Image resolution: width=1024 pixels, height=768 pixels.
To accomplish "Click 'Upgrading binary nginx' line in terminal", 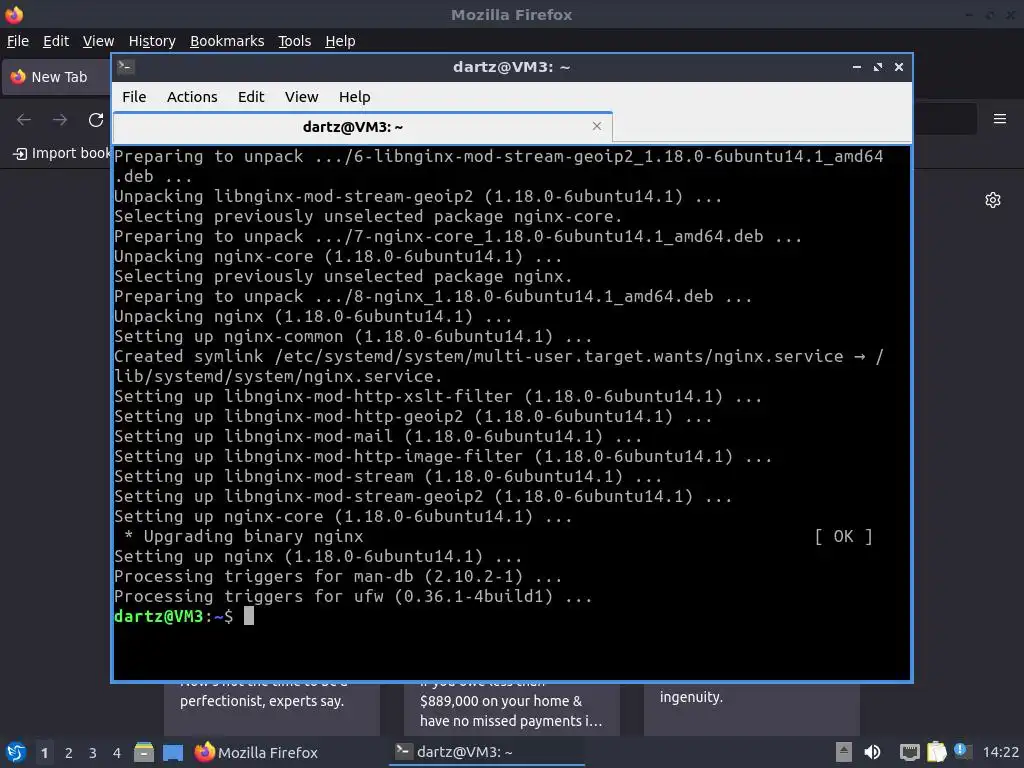I will point(253,536).
